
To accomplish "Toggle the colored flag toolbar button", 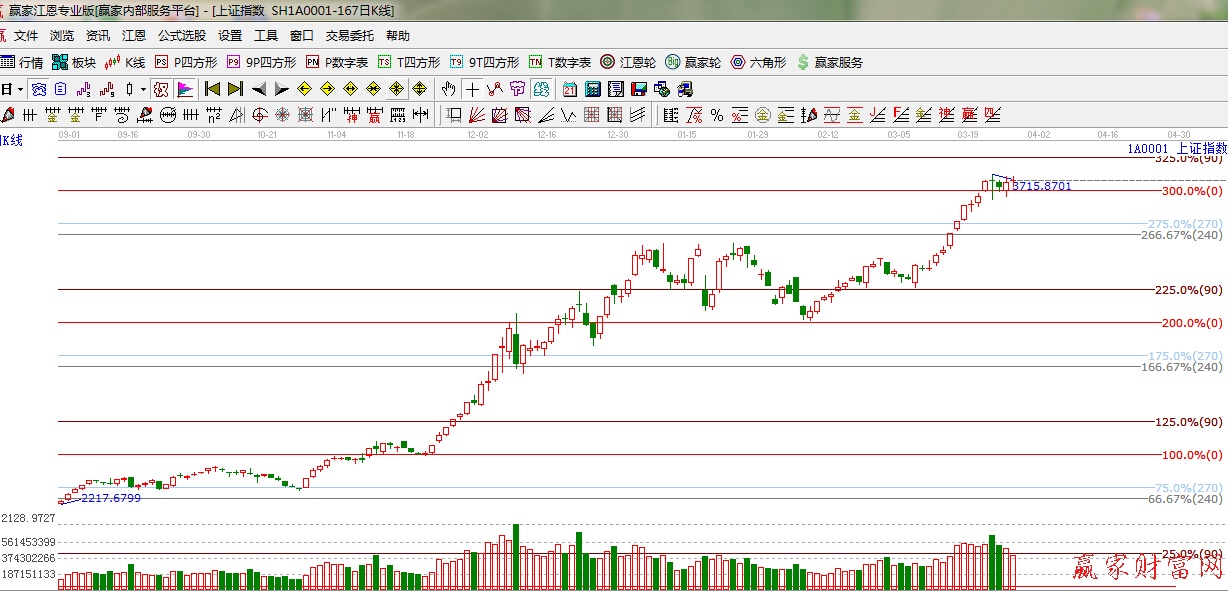I will (x=185, y=89).
